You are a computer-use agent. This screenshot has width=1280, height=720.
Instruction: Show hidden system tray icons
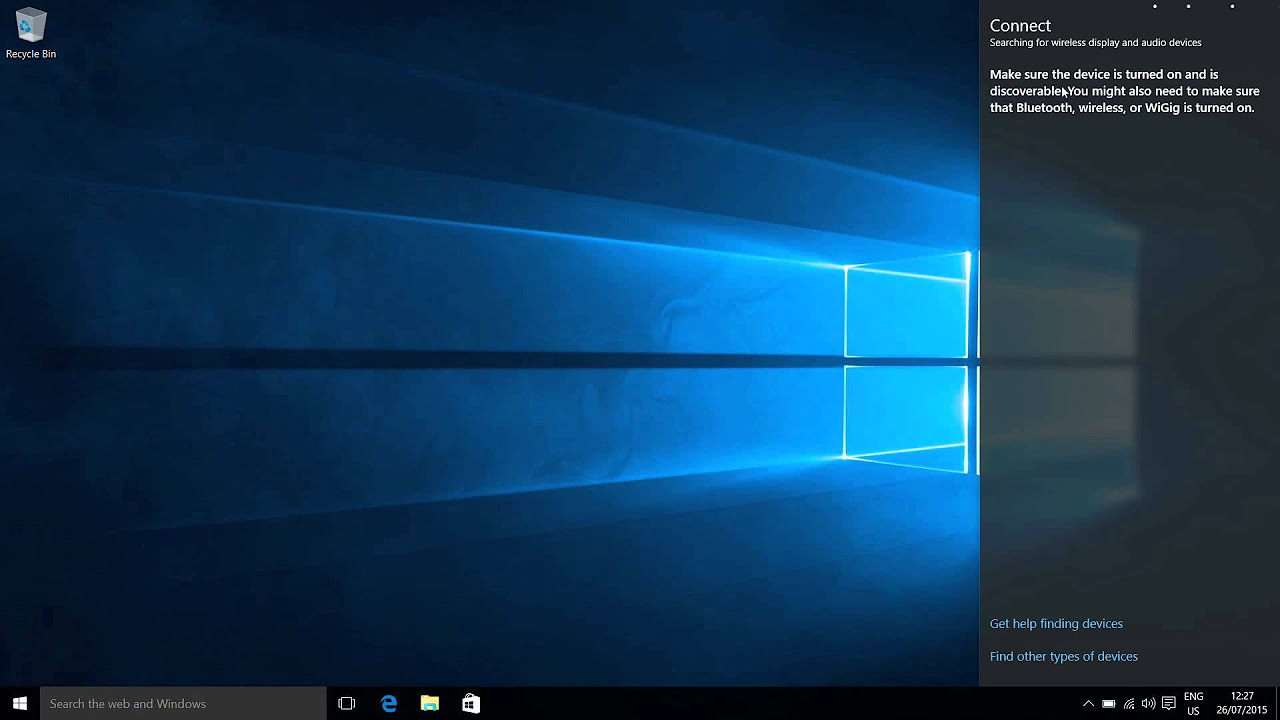click(1088, 704)
